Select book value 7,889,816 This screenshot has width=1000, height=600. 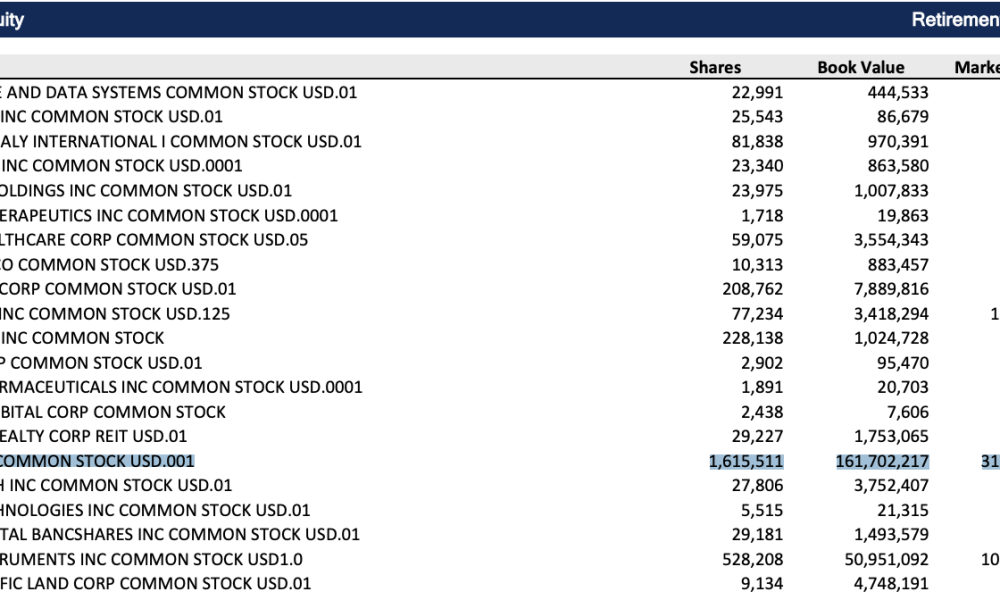point(892,289)
